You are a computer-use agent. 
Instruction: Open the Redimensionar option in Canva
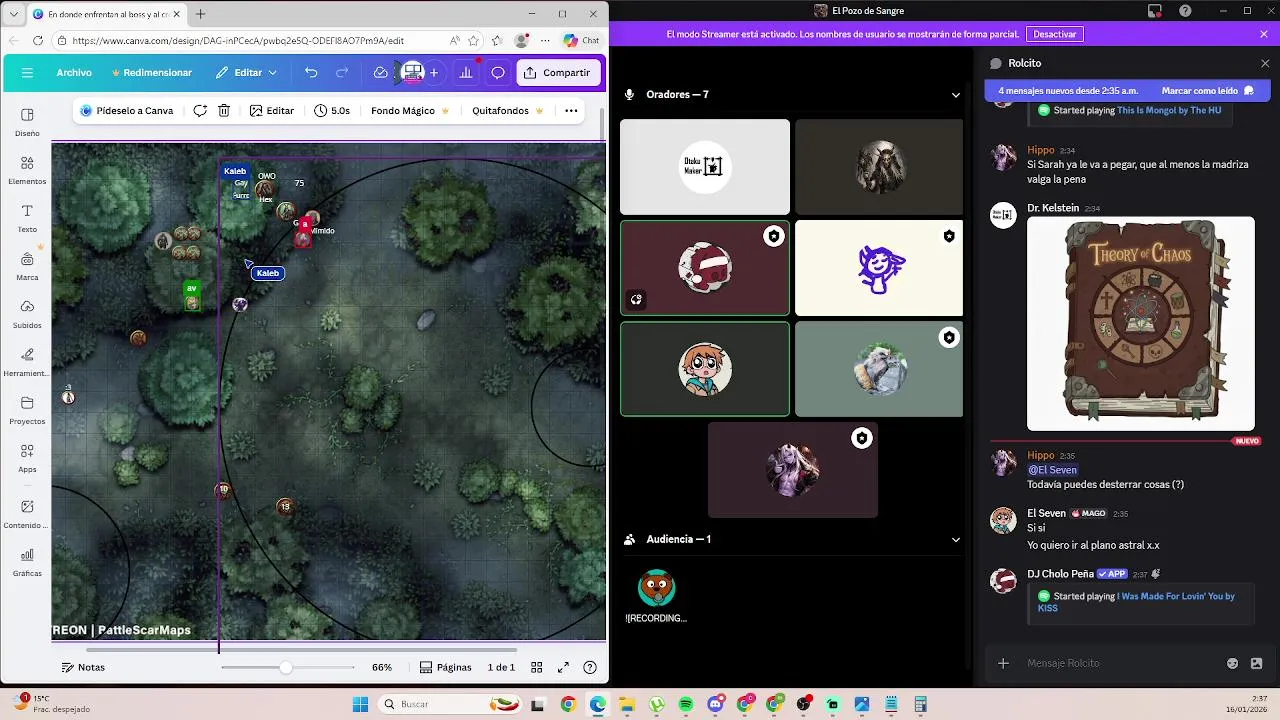tap(151, 73)
